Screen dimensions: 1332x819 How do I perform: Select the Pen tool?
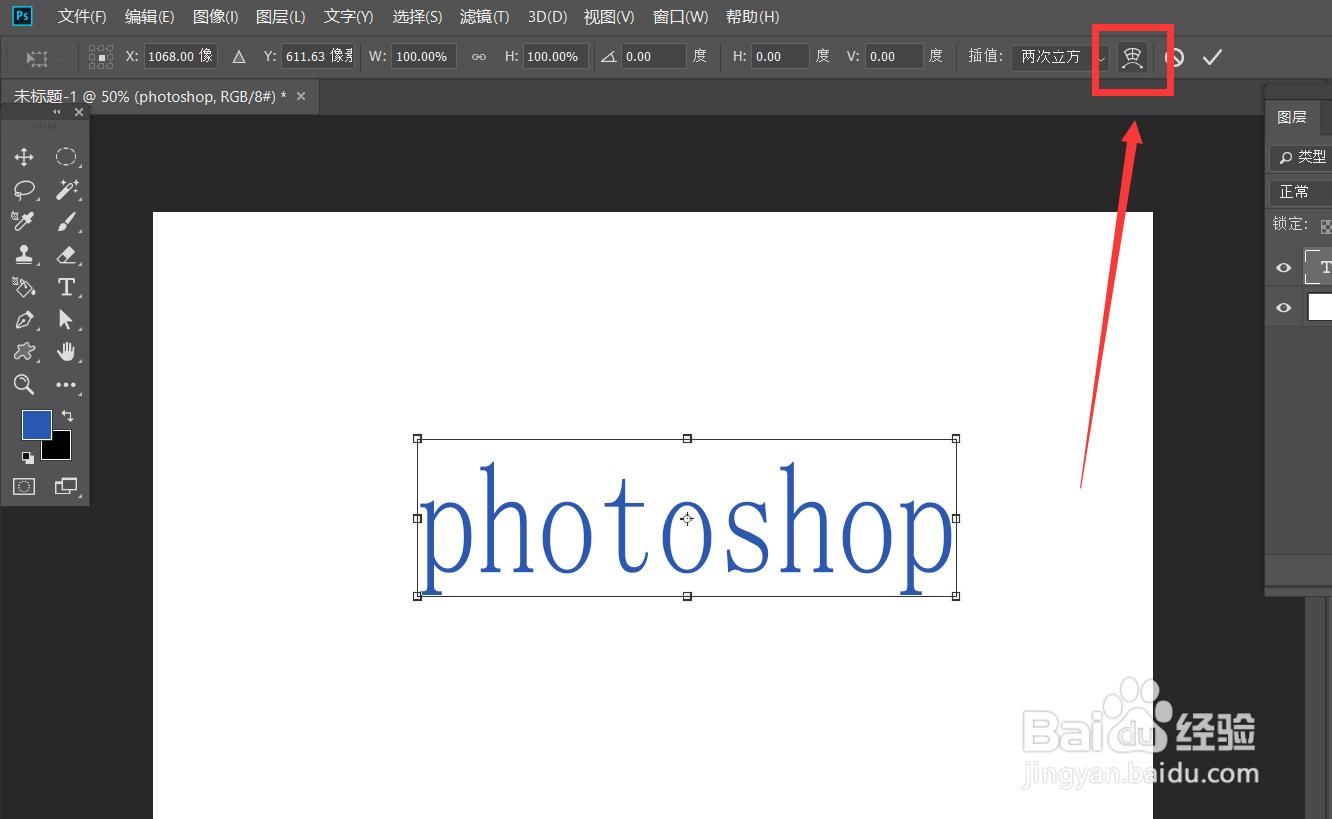tap(24, 319)
